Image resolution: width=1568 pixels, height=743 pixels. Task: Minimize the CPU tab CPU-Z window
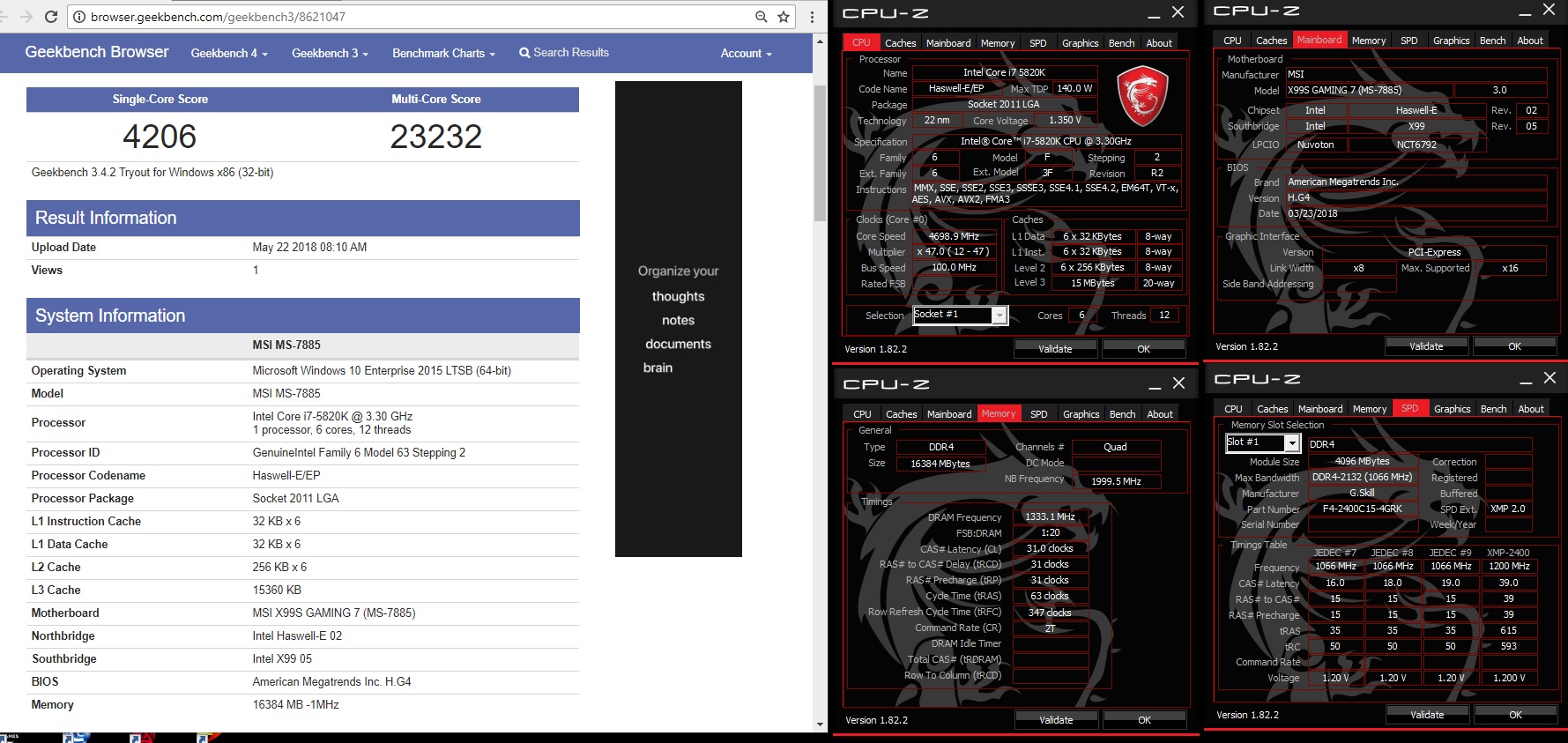click(1154, 14)
